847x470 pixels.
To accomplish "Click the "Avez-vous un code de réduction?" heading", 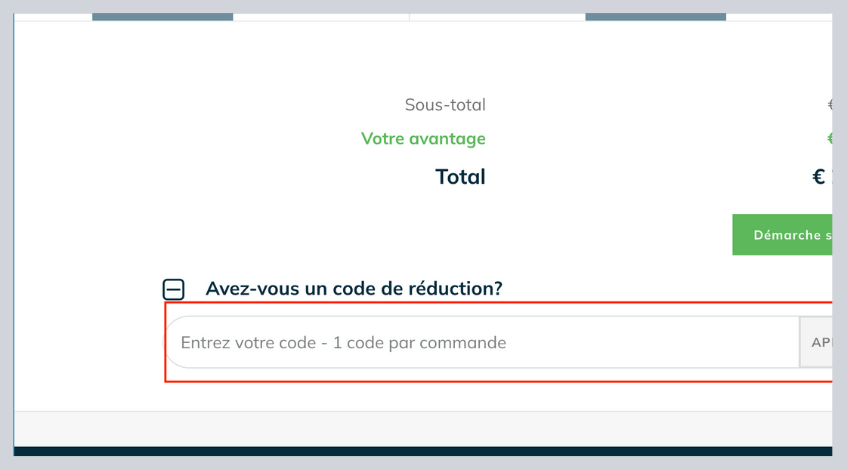I will [354, 289].
